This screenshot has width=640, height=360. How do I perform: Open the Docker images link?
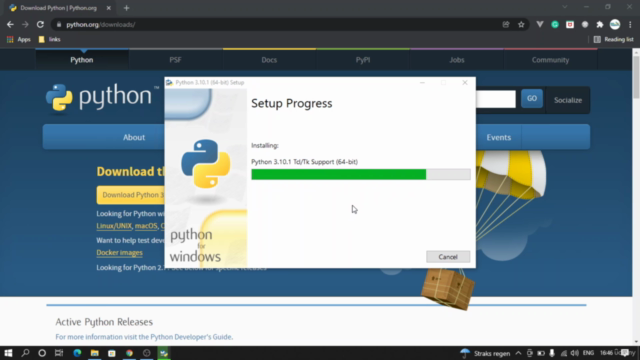(120, 253)
